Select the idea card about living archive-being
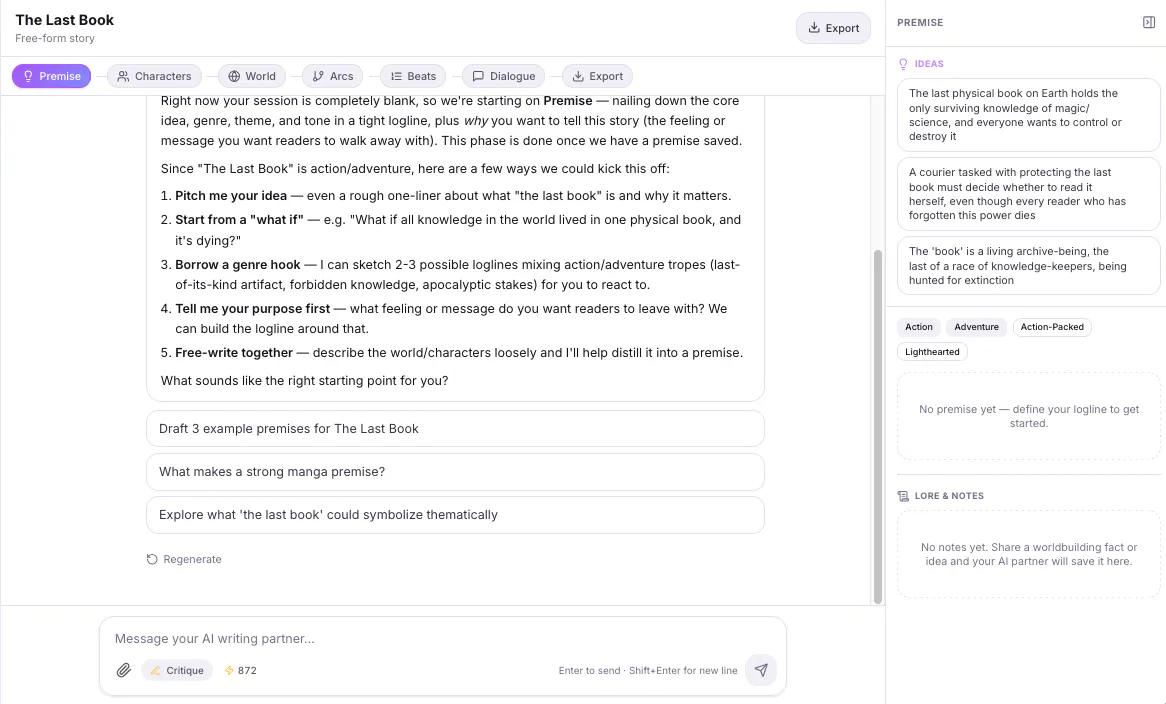The height and width of the screenshot is (704, 1166). 1028,266
